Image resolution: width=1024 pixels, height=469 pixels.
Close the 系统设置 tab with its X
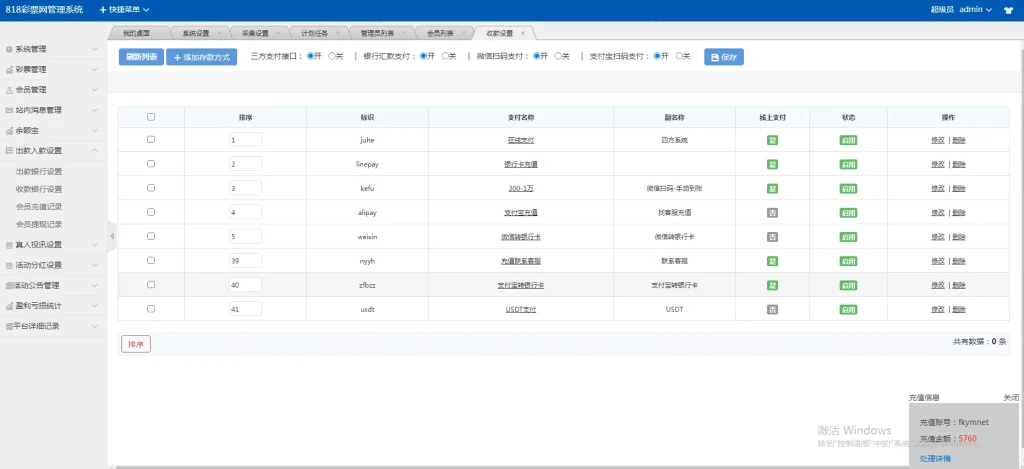[219, 33]
